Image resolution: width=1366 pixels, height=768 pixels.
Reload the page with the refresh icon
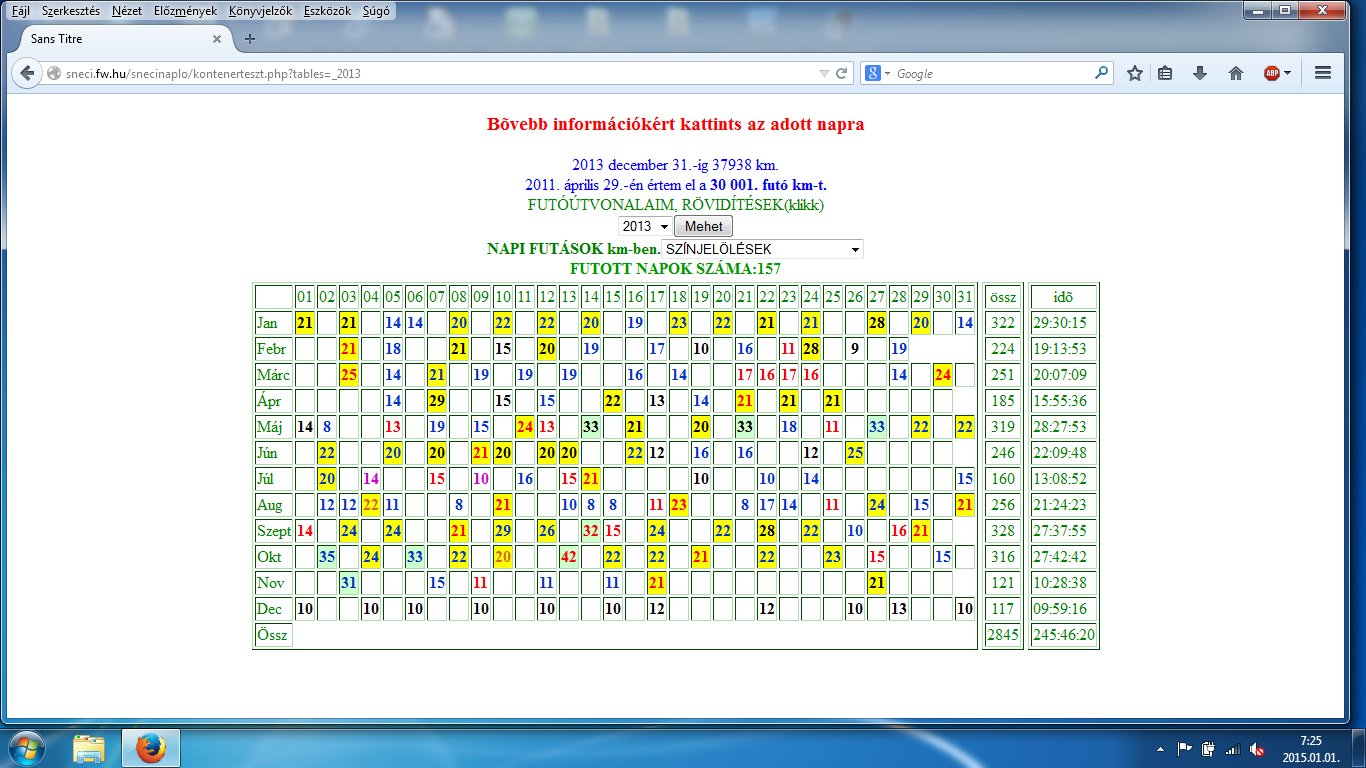tap(842, 73)
